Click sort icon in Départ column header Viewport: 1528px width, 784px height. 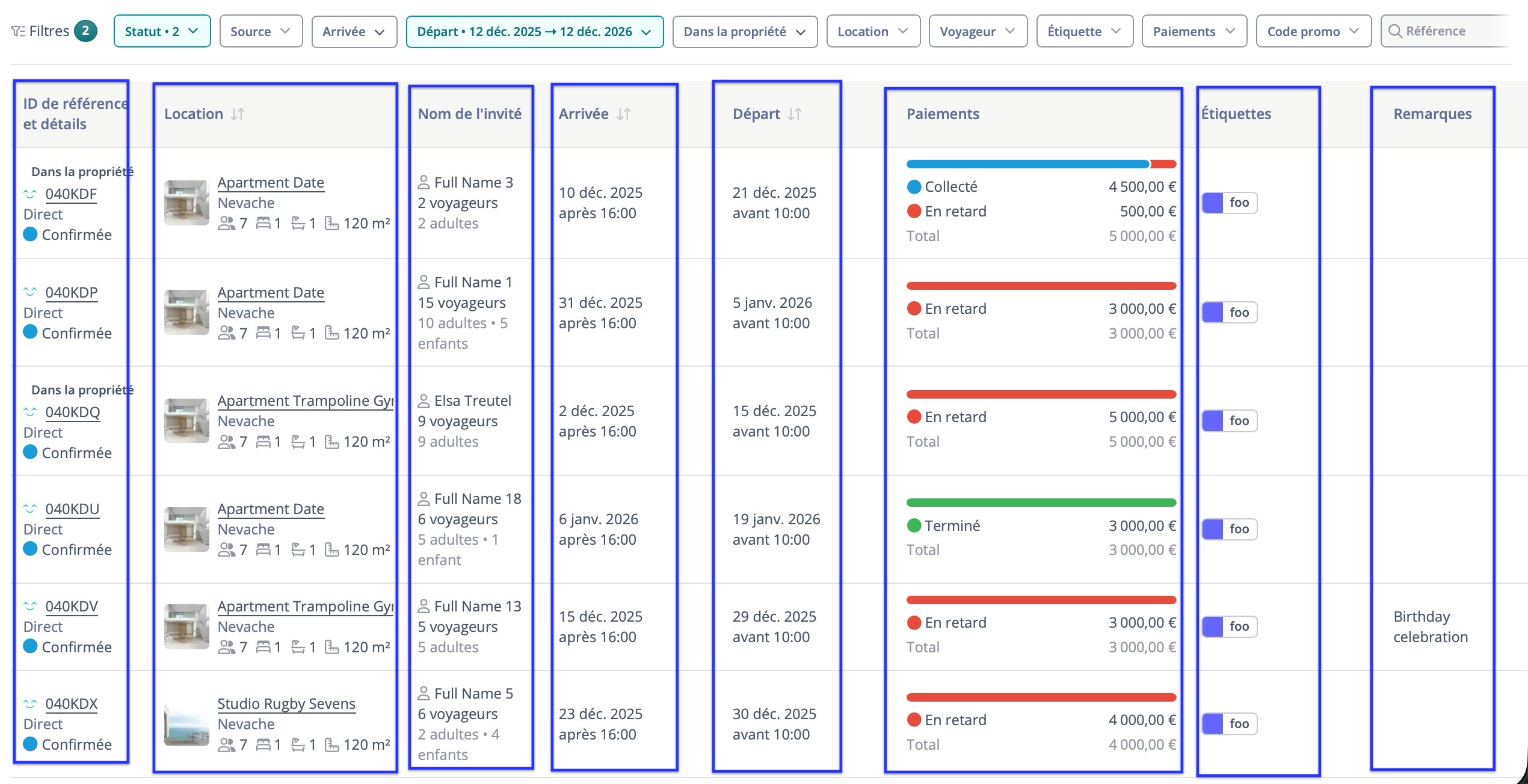795,114
